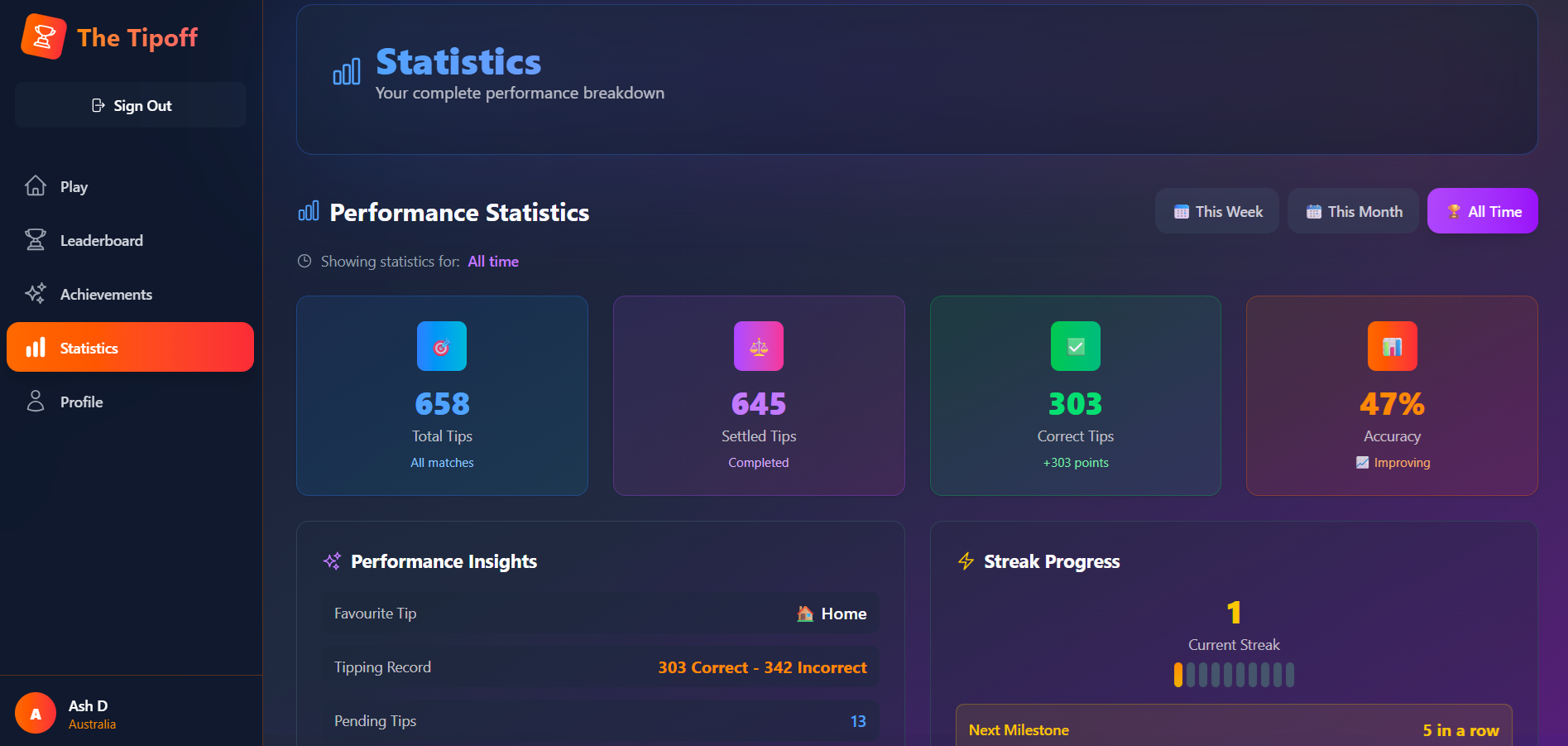The width and height of the screenshot is (1568, 746).
Task: Switch statistics filter to This Week
Action: coord(1216,211)
